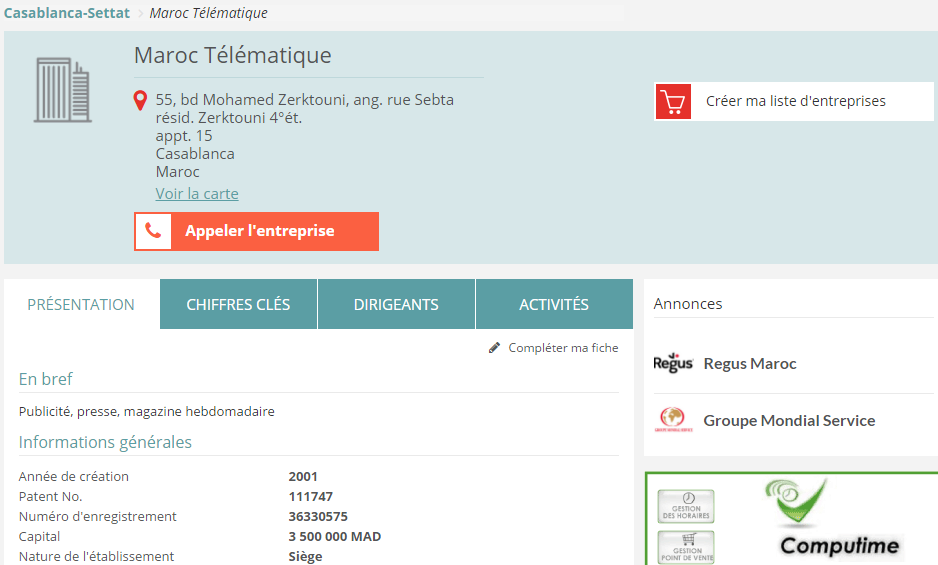Click the Groupe Mondial Service logo
The image size is (938, 565).
[x=673, y=420]
